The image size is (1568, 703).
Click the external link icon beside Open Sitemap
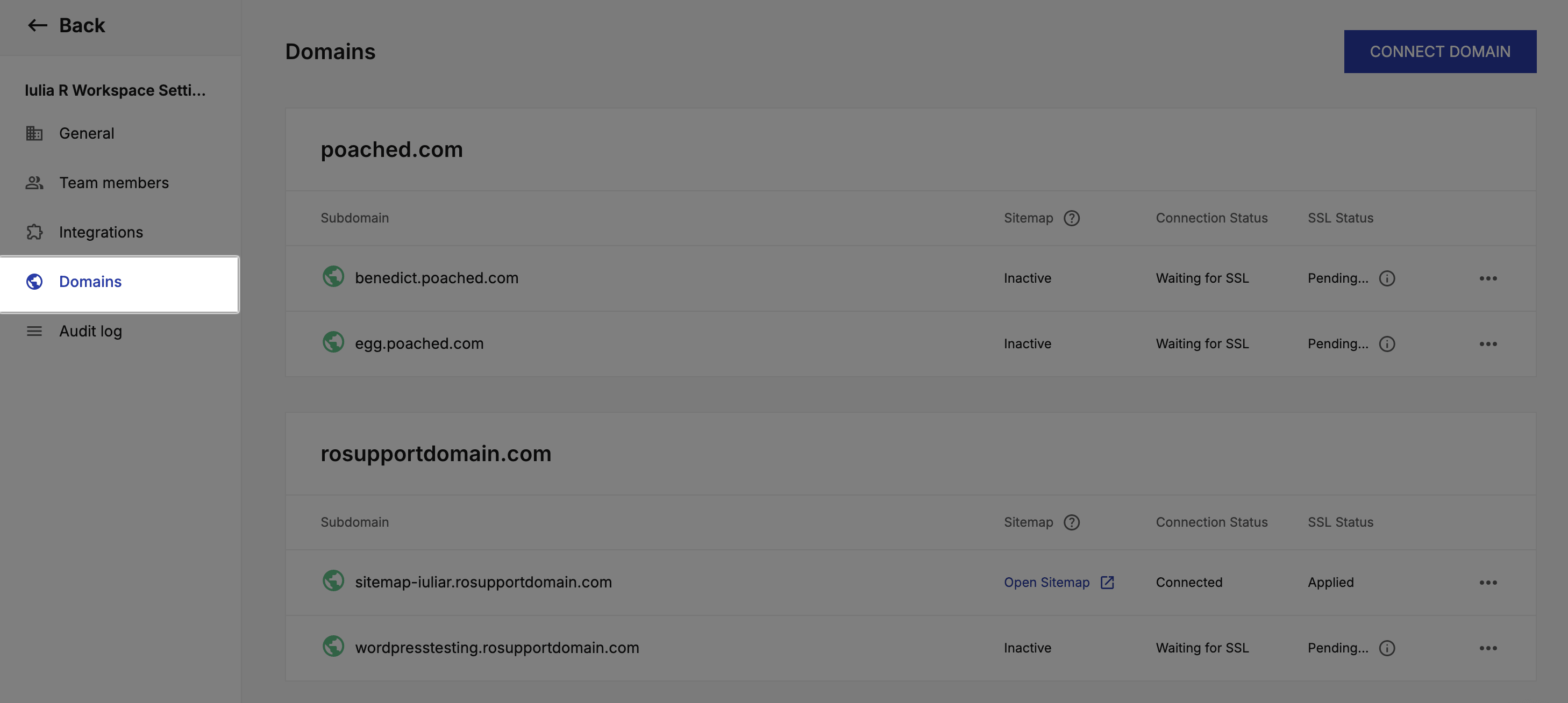tap(1107, 582)
